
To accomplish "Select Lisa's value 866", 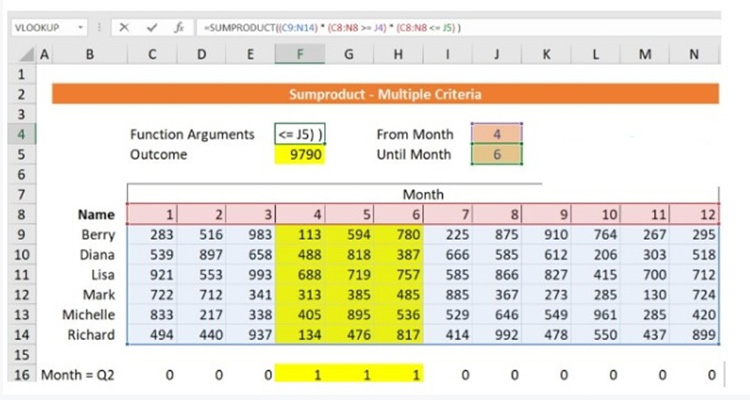I will click(497, 275).
